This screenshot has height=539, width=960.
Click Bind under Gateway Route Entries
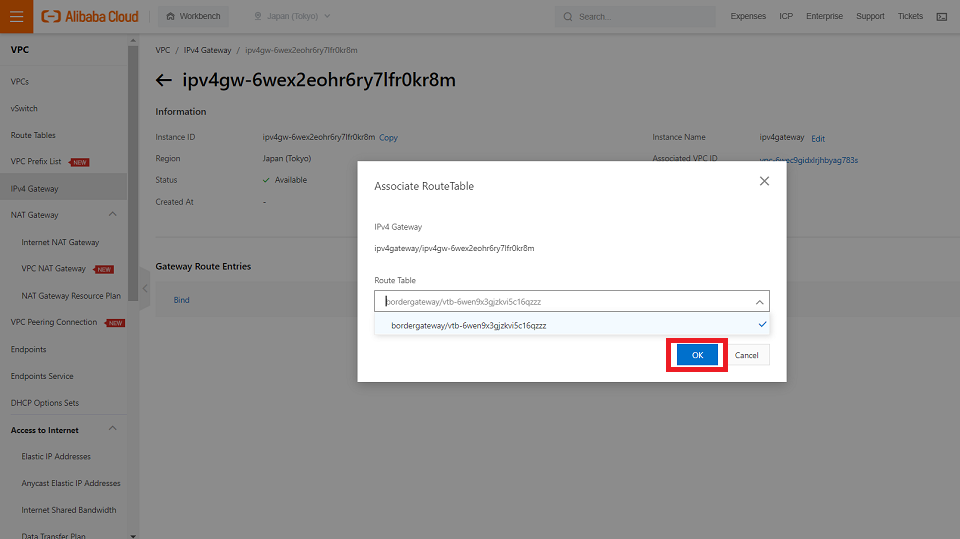(181, 300)
